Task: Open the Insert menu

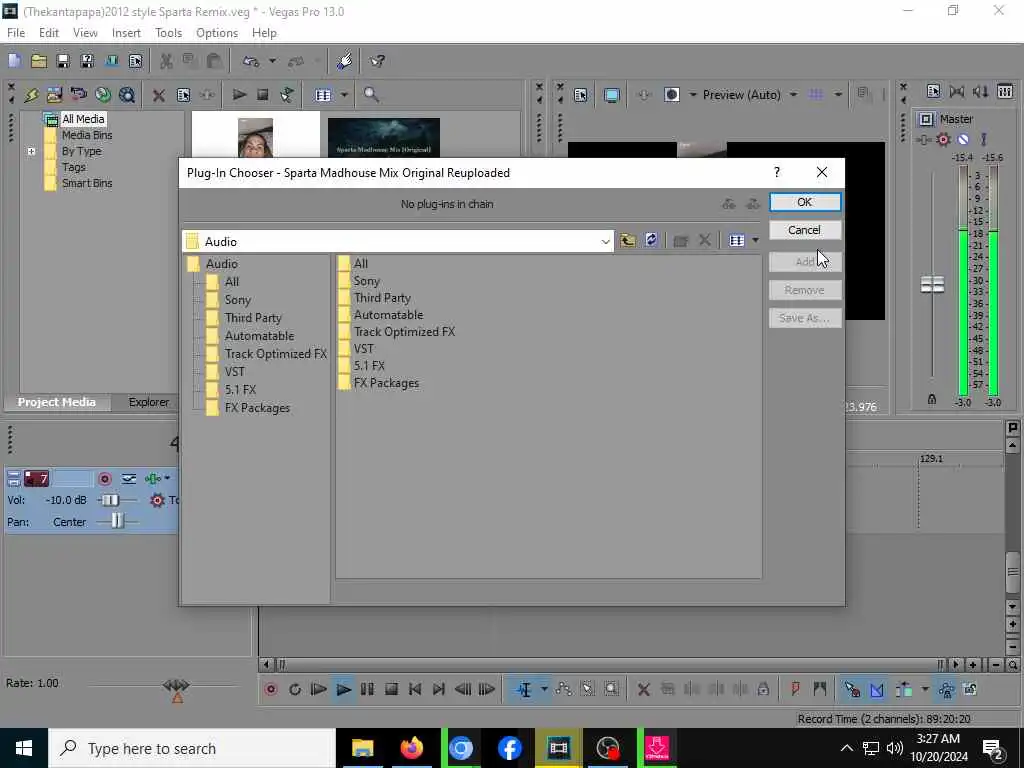Action: pyautogui.click(x=126, y=33)
